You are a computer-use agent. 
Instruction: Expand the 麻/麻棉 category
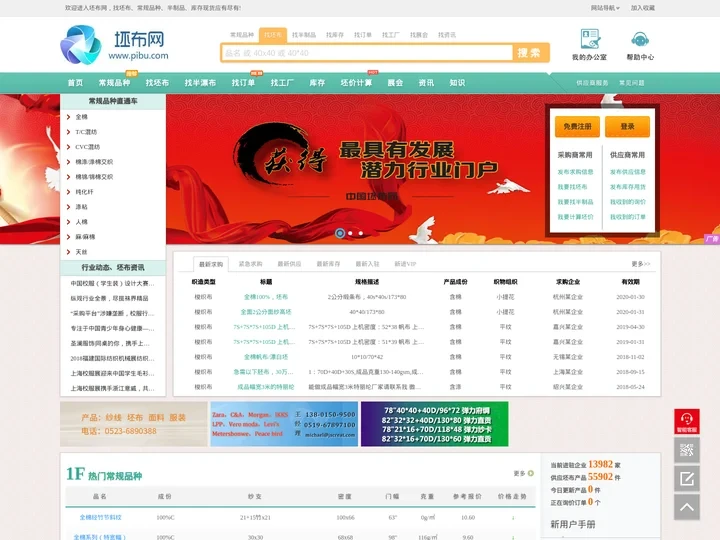point(85,237)
